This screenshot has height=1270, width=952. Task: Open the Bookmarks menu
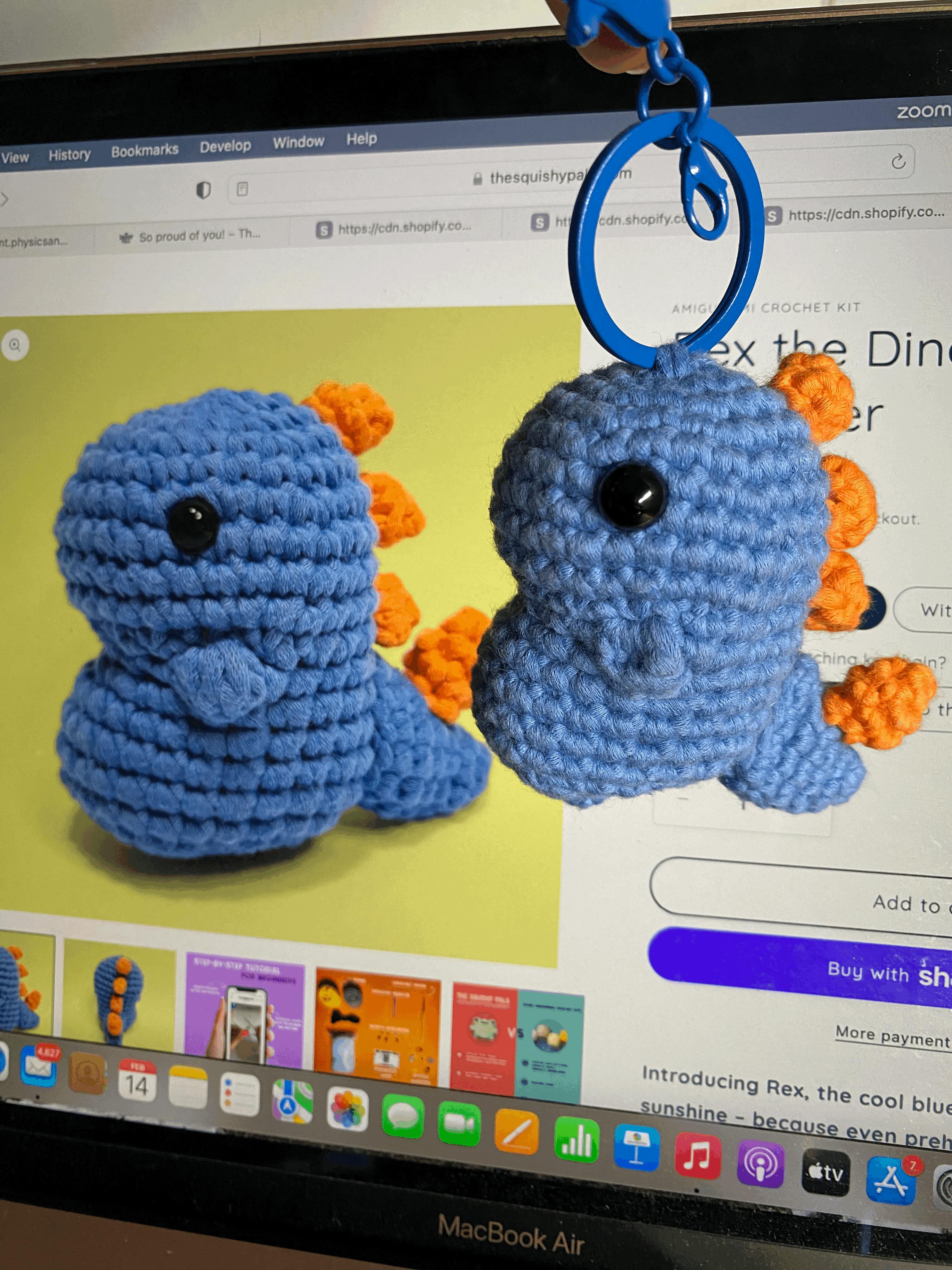coord(144,151)
